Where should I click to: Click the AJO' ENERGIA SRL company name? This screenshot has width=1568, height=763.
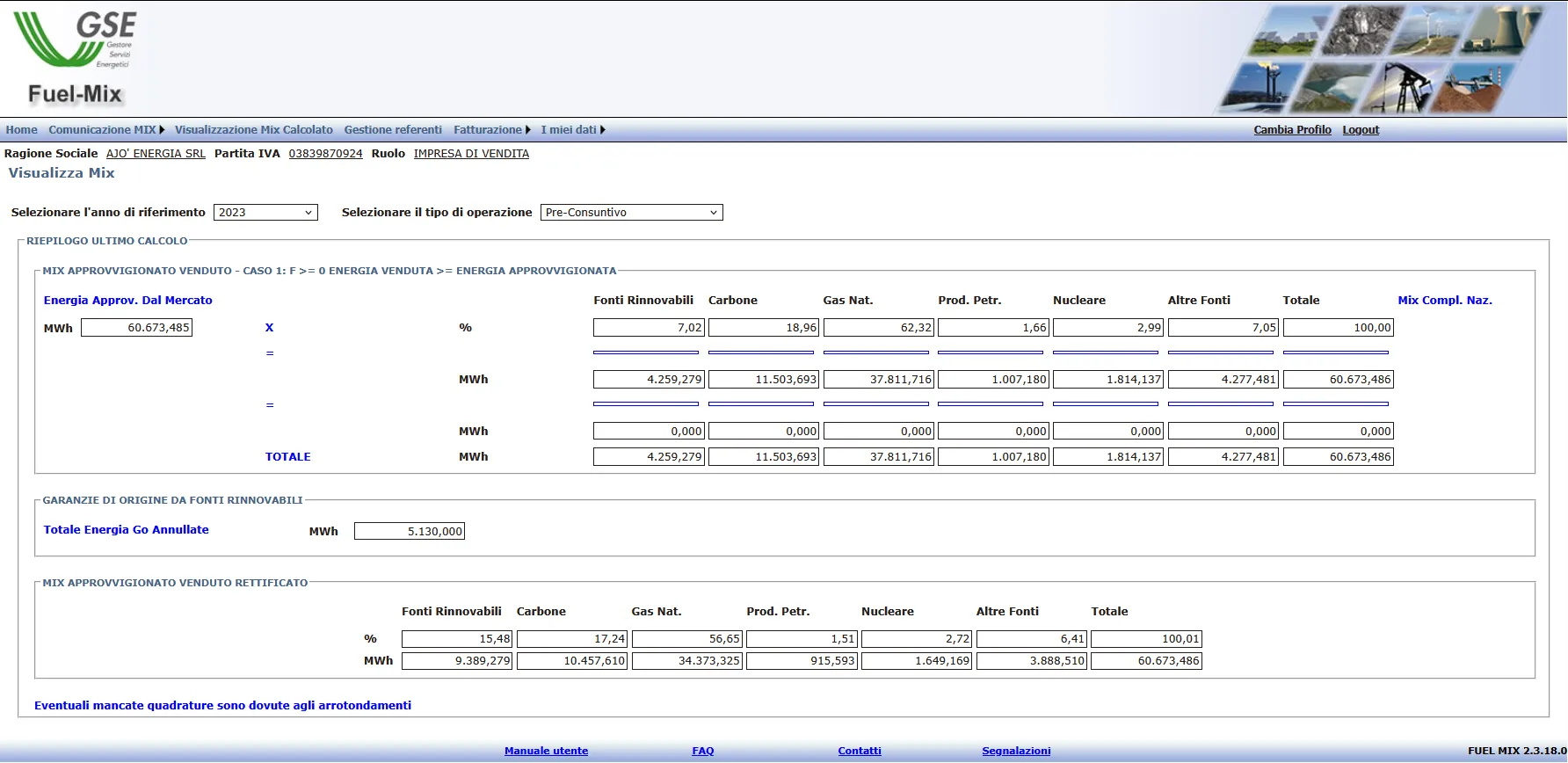156,154
